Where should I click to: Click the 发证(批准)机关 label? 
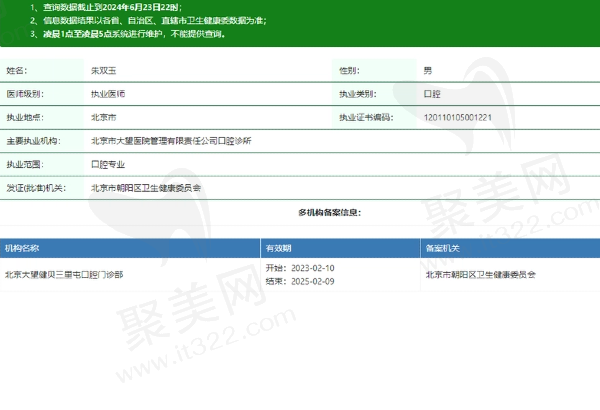click(36, 188)
